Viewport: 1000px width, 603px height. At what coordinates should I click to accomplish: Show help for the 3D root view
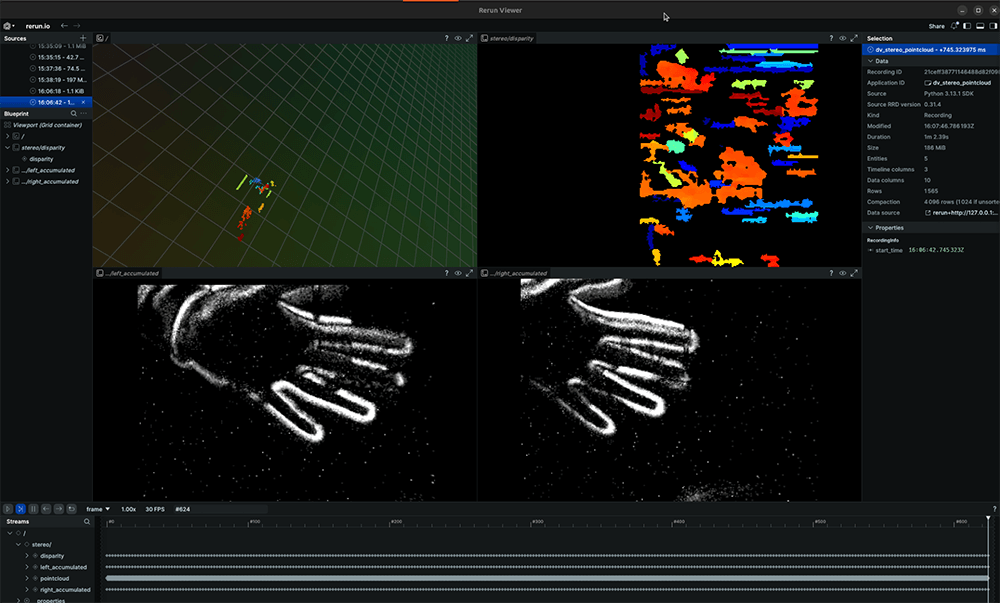[446, 38]
